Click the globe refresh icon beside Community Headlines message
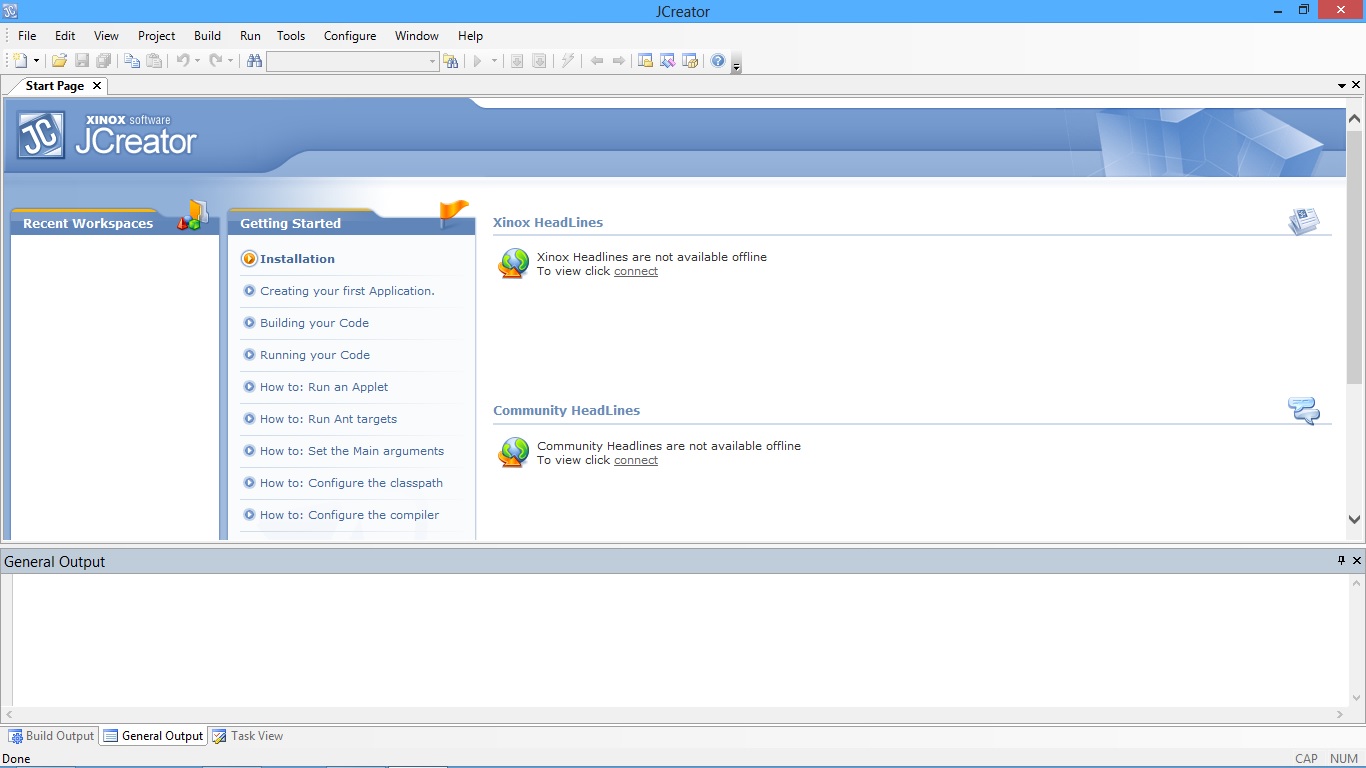This screenshot has width=1366, height=768. tap(513, 453)
